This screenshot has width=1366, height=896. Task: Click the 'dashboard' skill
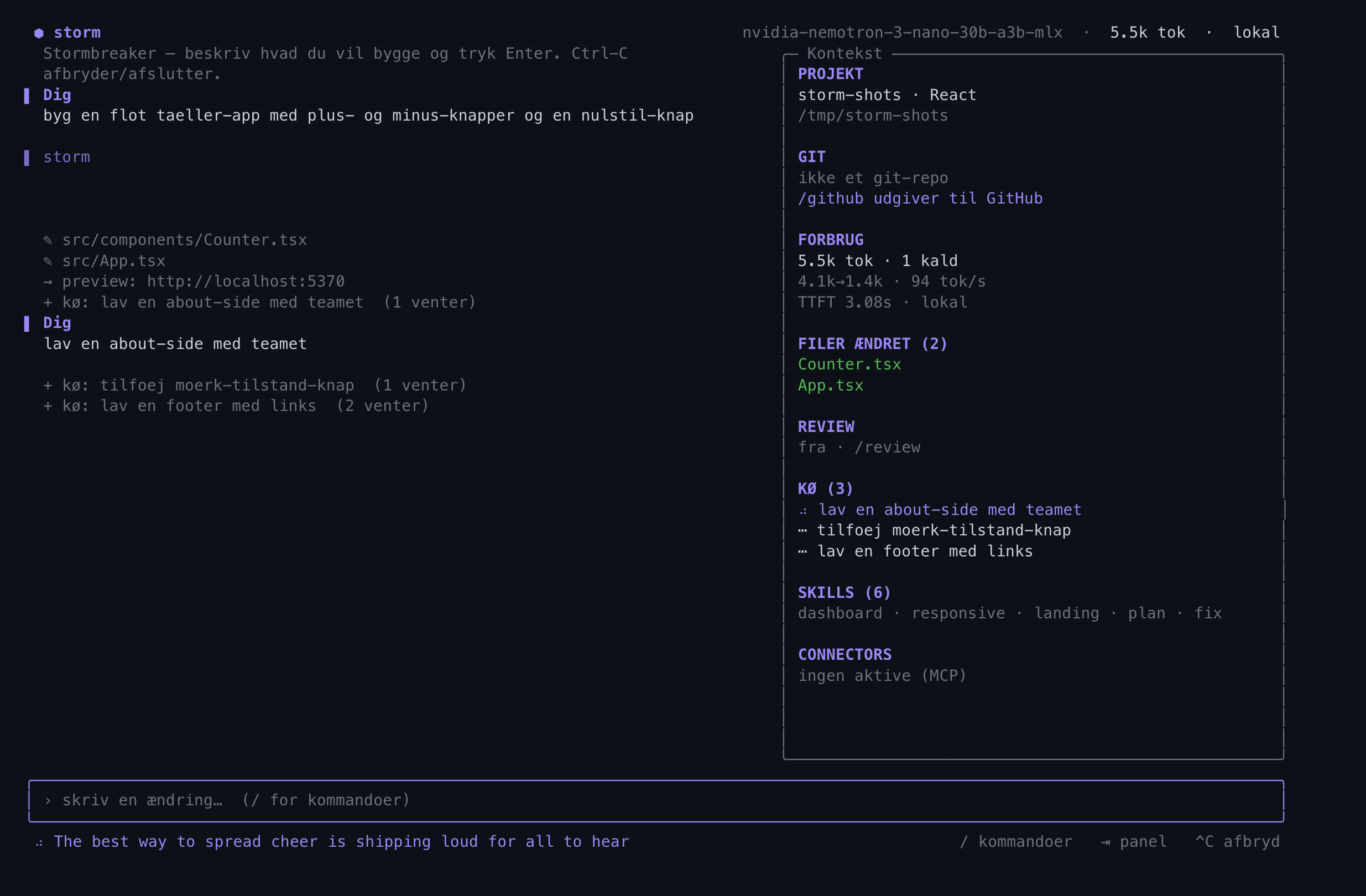click(840, 613)
